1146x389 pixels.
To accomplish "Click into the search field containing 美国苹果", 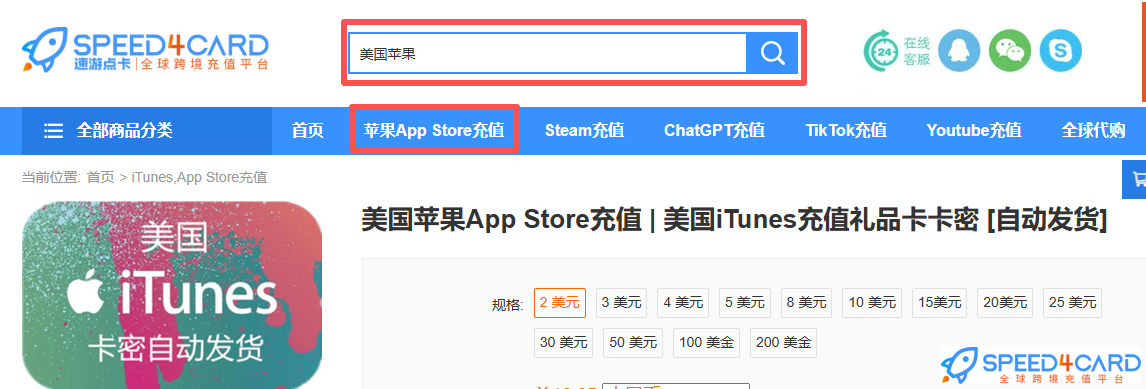I will (547, 53).
